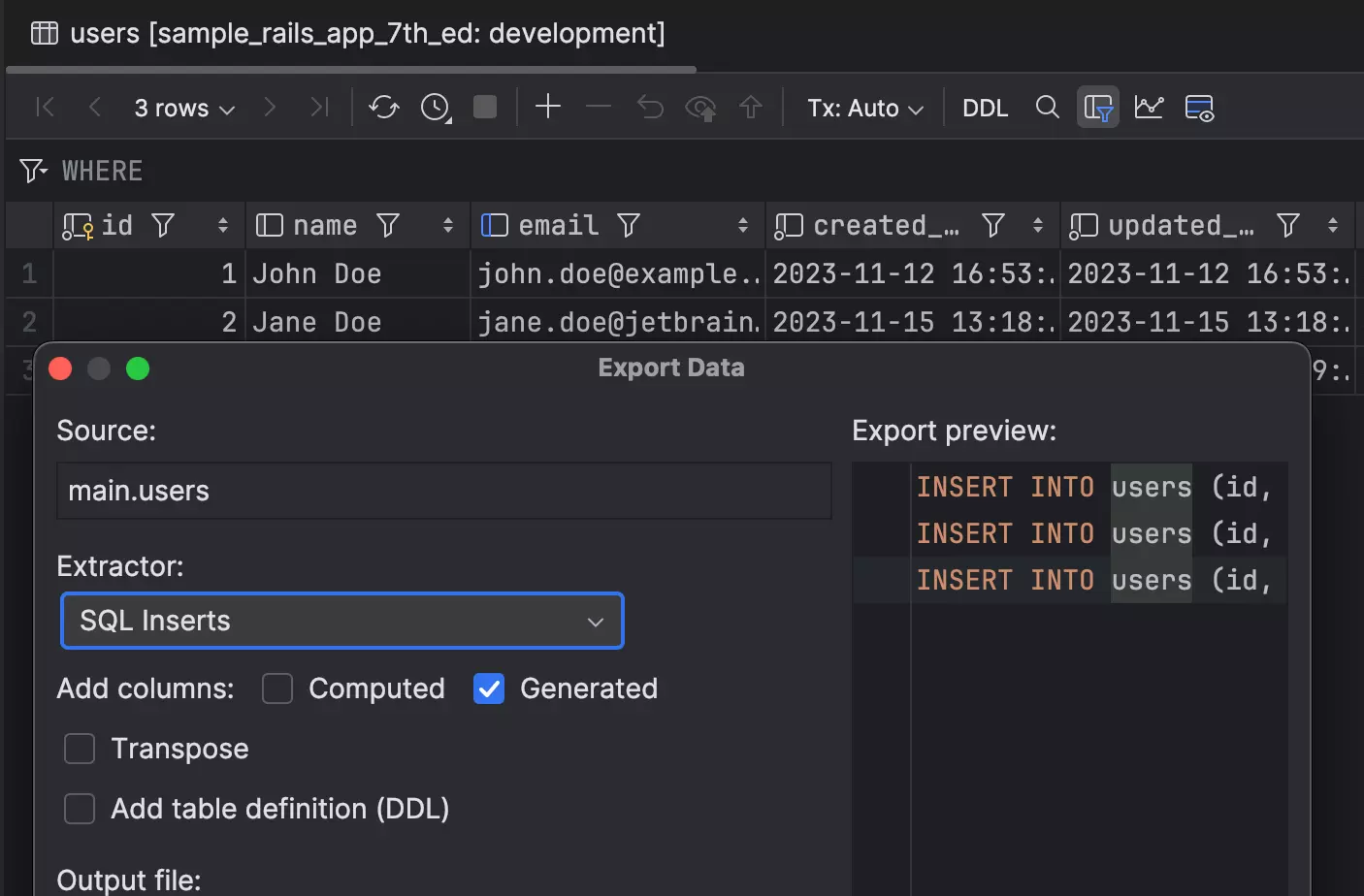Open the search magnifier in toolbar
Viewport: 1364px width, 896px height.
tap(1047, 107)
